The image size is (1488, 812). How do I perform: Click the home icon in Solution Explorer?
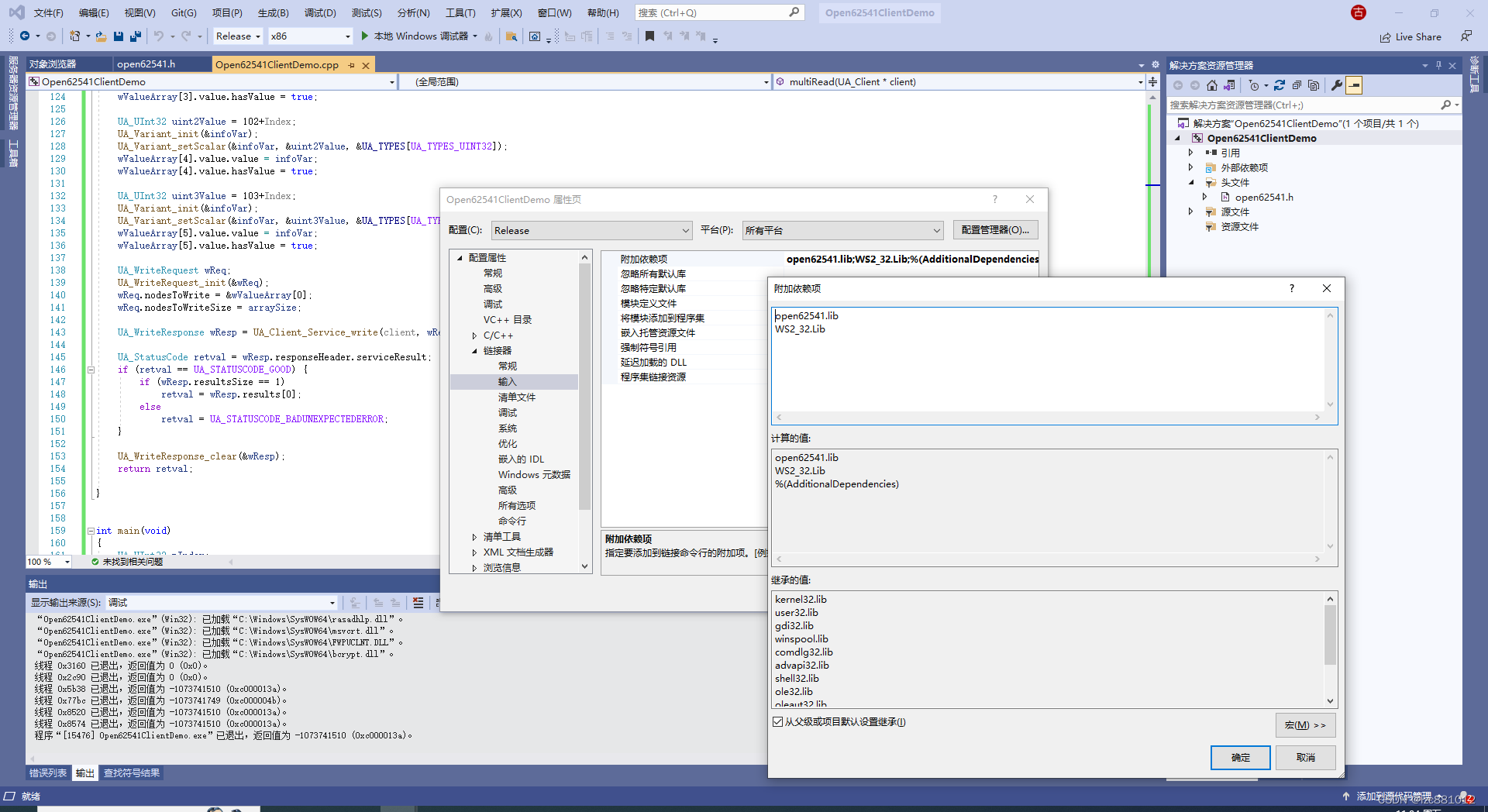pyautogui.click(x=1212, y=85)
